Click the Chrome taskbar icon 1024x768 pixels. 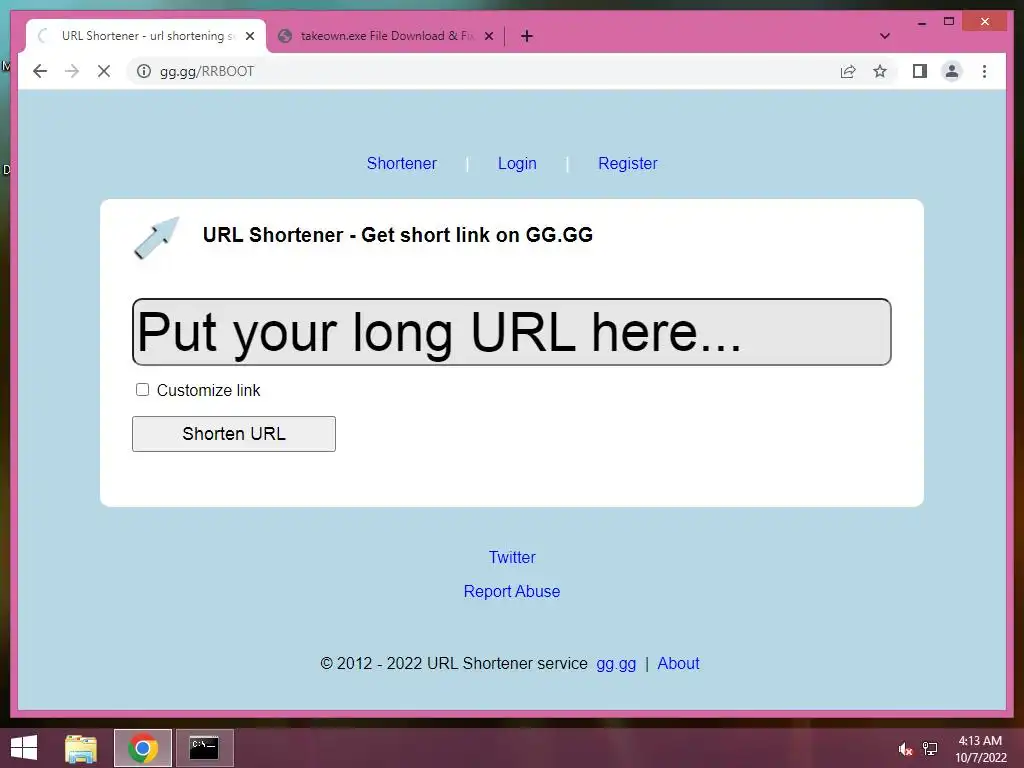[142, 748]
